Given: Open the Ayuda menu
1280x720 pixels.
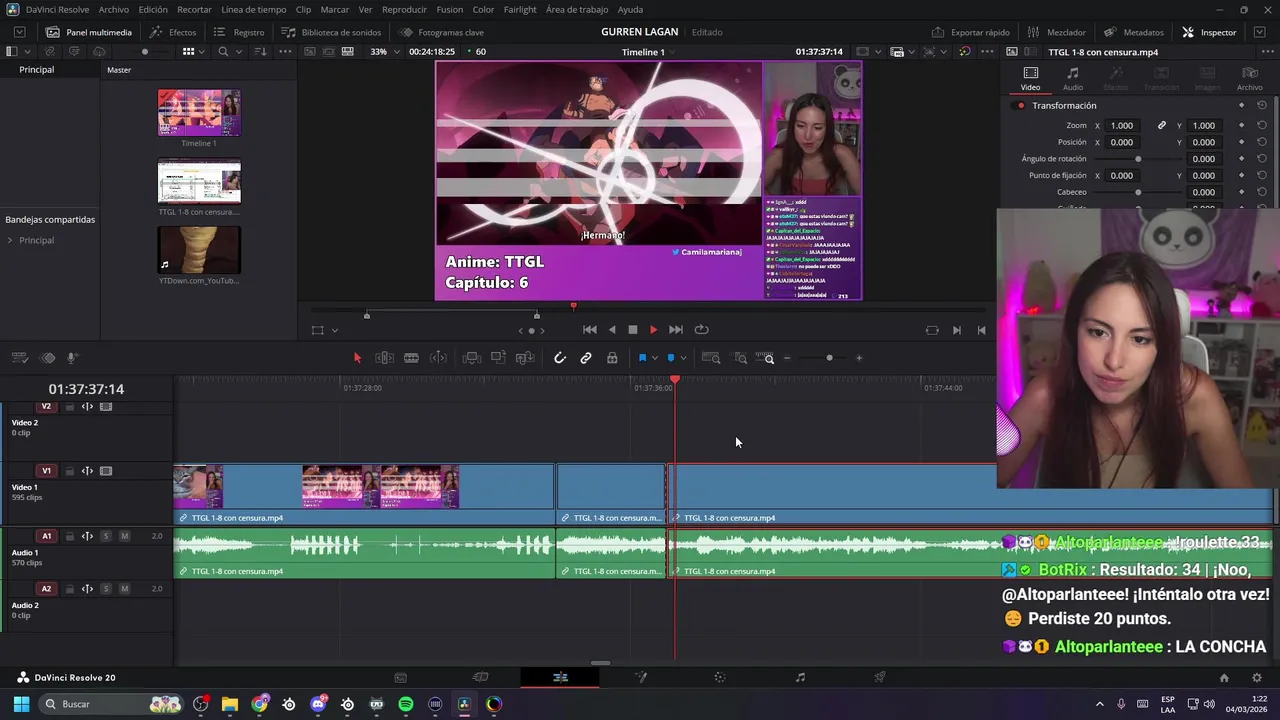Looking at the screenshot, I should pyautogui.click(x=631, y=9).
